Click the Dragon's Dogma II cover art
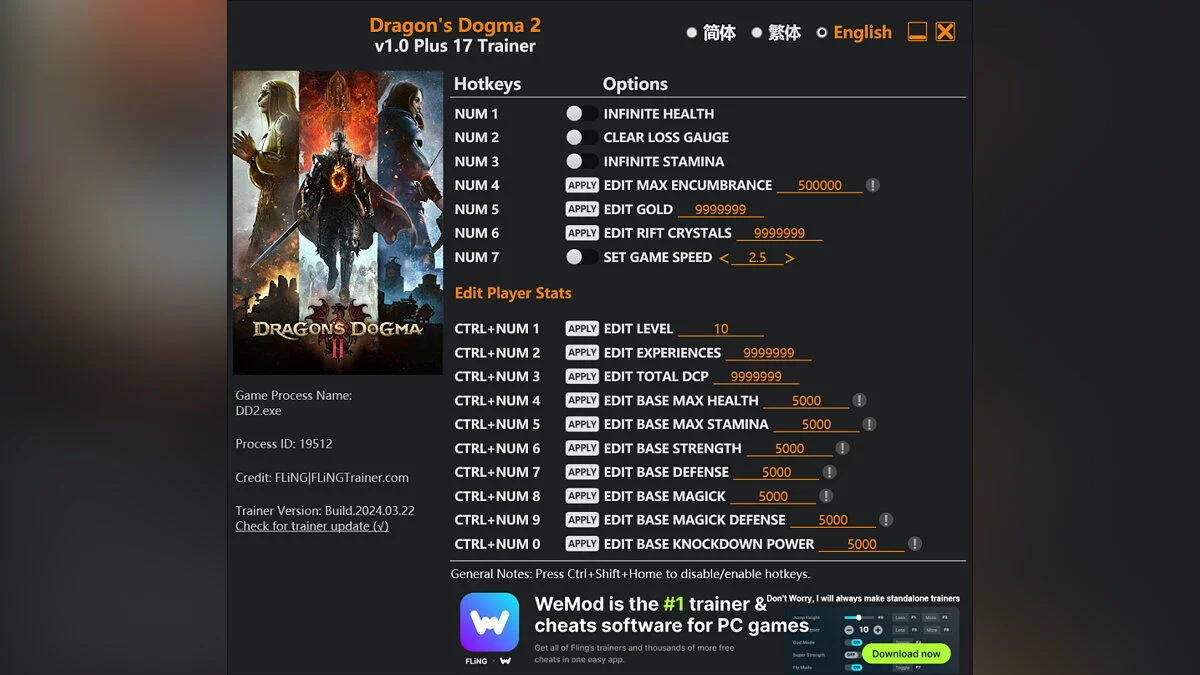 [338, 222]
